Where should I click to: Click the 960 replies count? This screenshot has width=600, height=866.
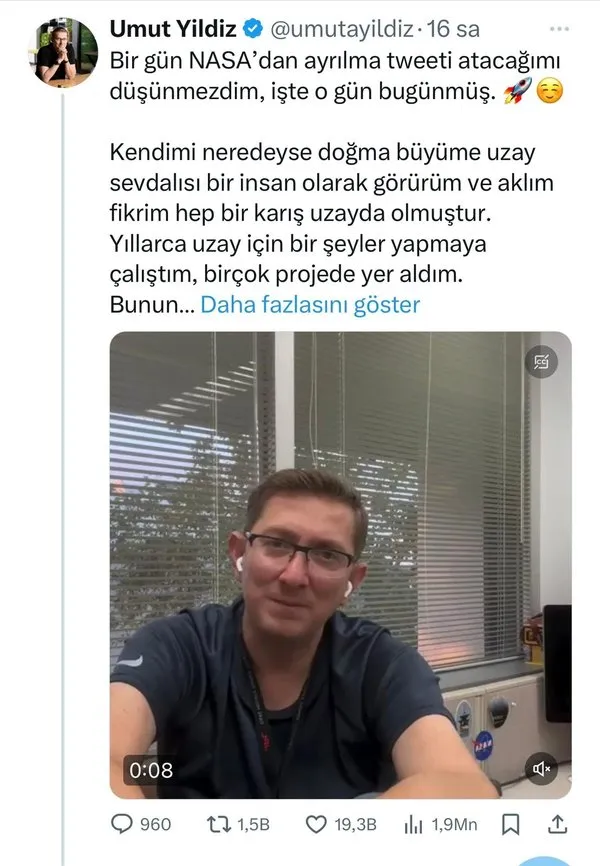click(155, 825)
